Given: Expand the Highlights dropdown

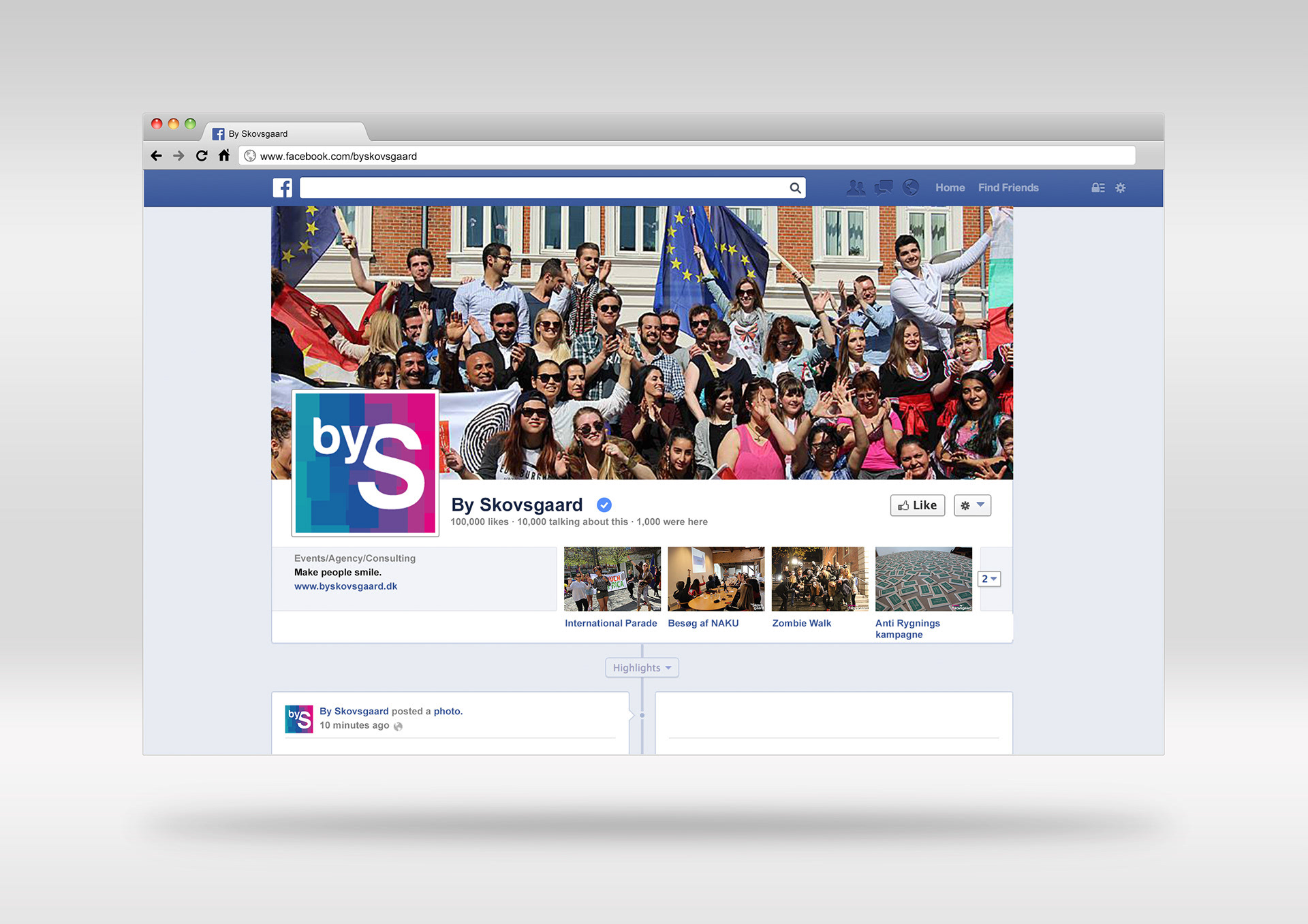Looking at the screenshot, I should tap(642, 668).
